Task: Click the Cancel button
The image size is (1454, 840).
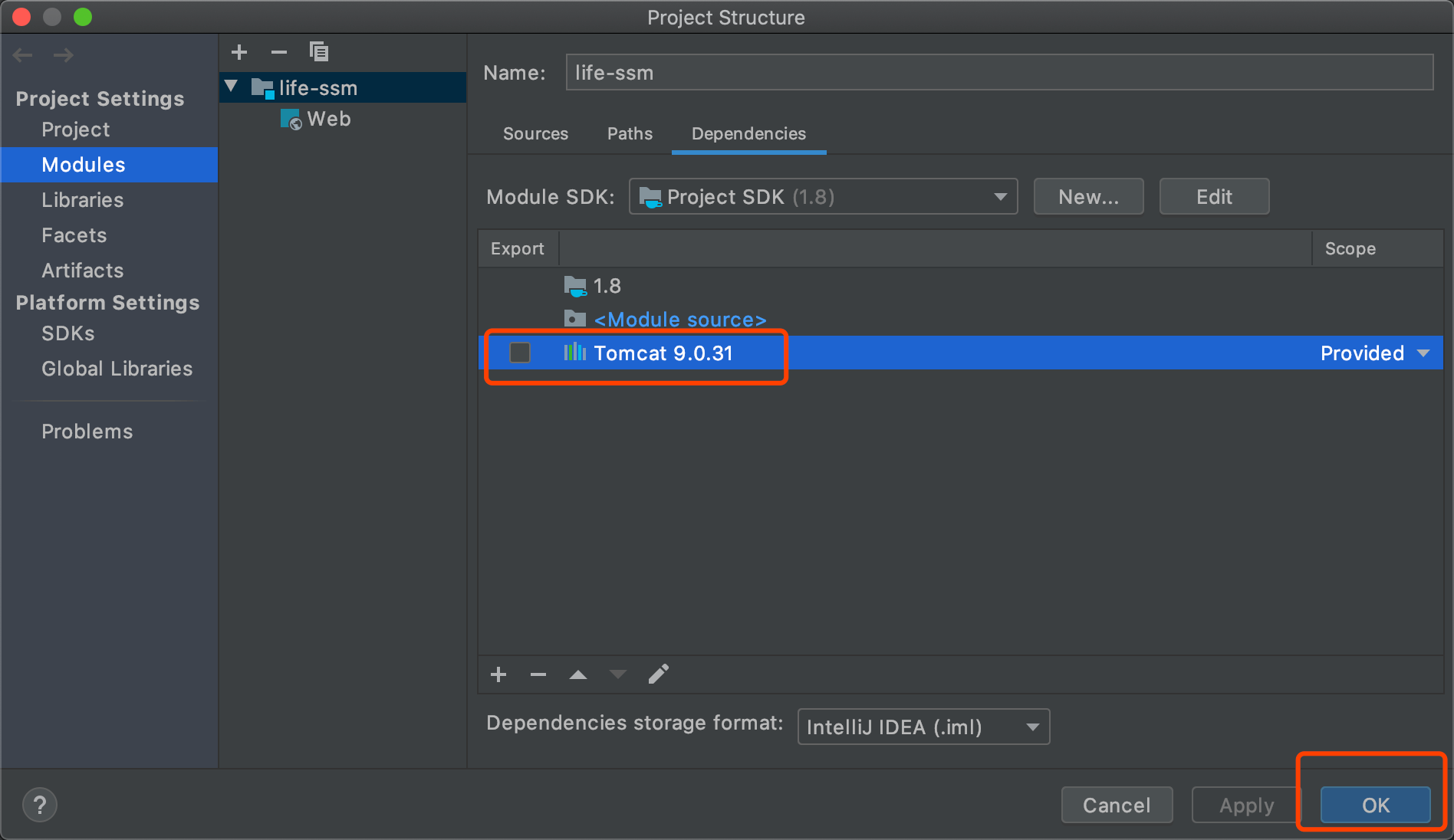Action: (1117, 805)
